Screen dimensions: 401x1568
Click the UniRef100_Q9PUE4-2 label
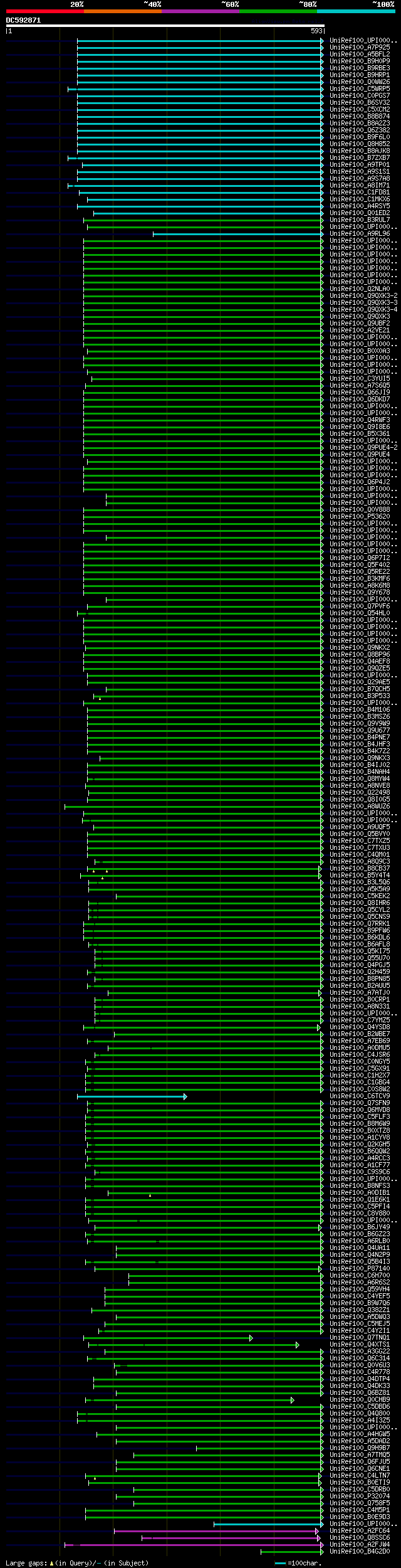pyautogui.click(x=363, y=447)
